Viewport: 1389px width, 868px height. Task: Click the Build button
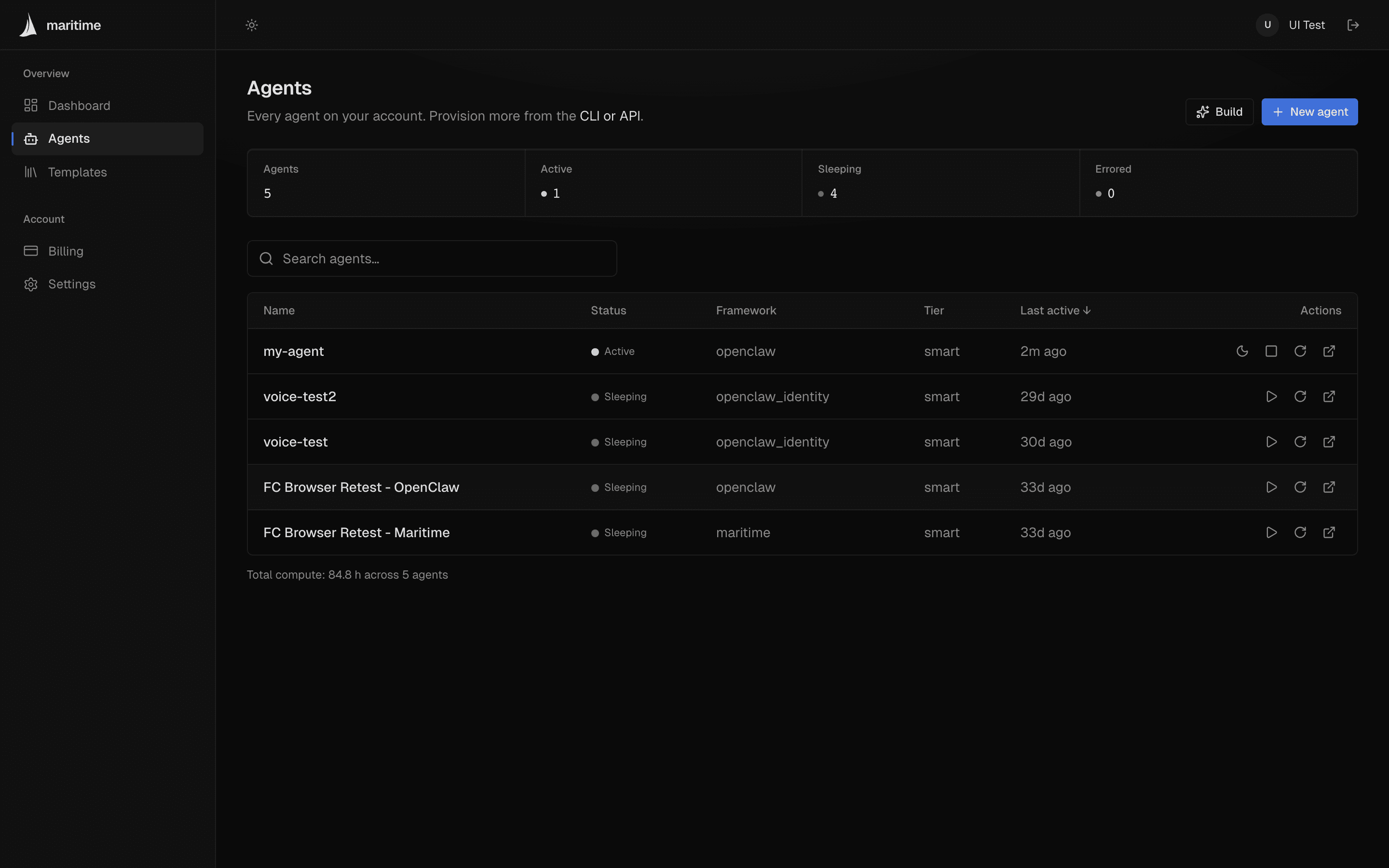pyautogui.click(x=1219, y=112)
